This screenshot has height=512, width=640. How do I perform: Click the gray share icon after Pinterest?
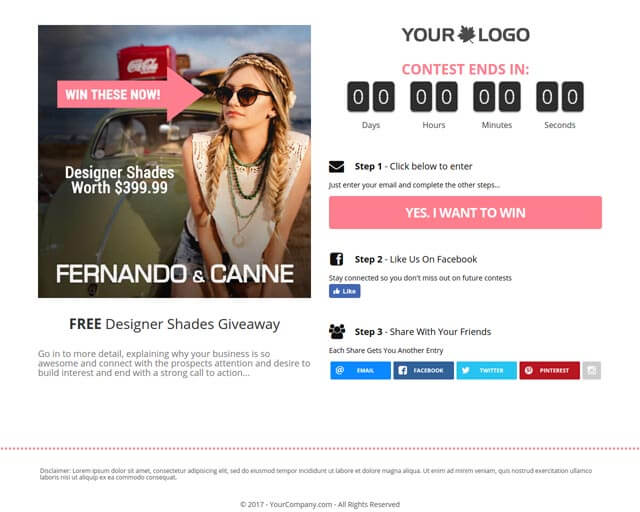click(x=591, y=370)
